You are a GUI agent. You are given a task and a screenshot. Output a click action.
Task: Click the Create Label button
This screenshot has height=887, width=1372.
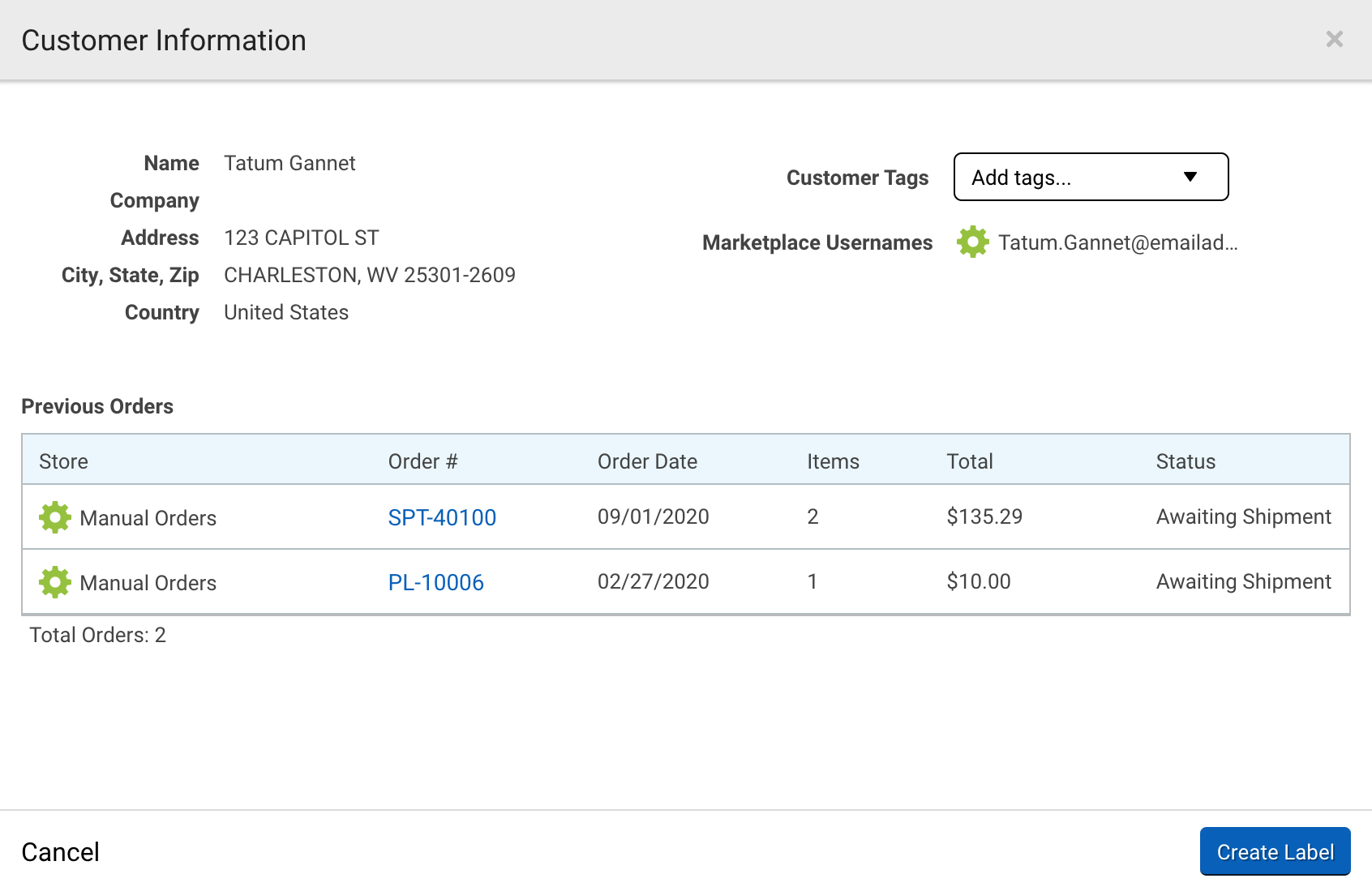[1275, 851]
